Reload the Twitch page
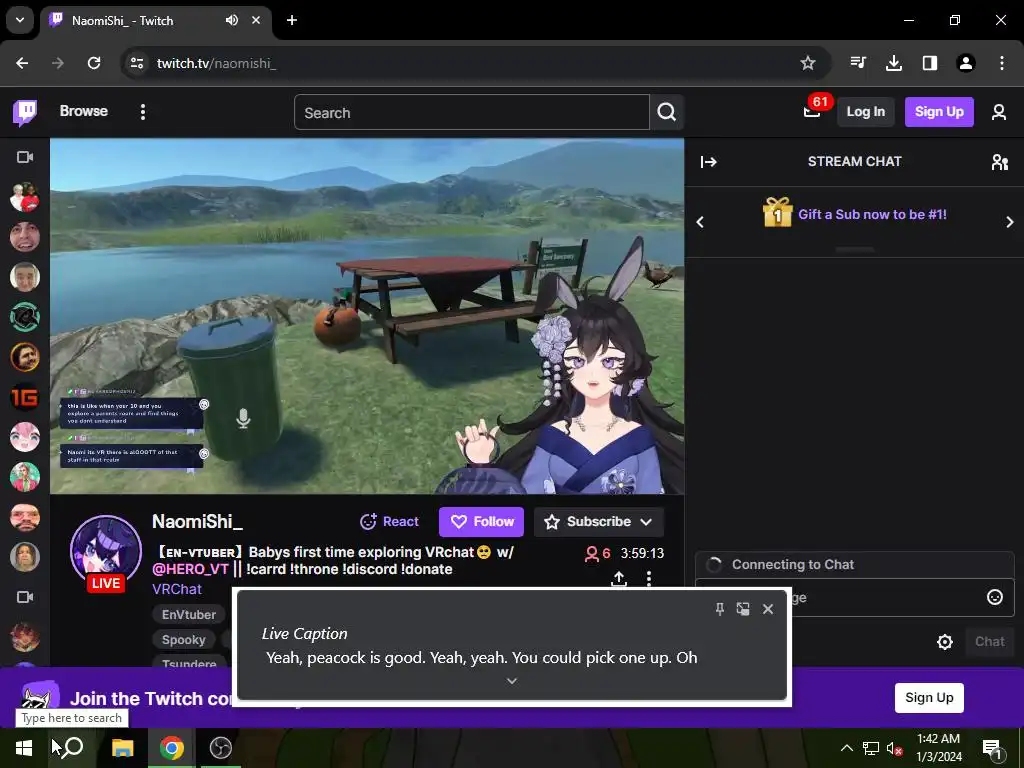 pyautogui.click(x=94, y=63)
